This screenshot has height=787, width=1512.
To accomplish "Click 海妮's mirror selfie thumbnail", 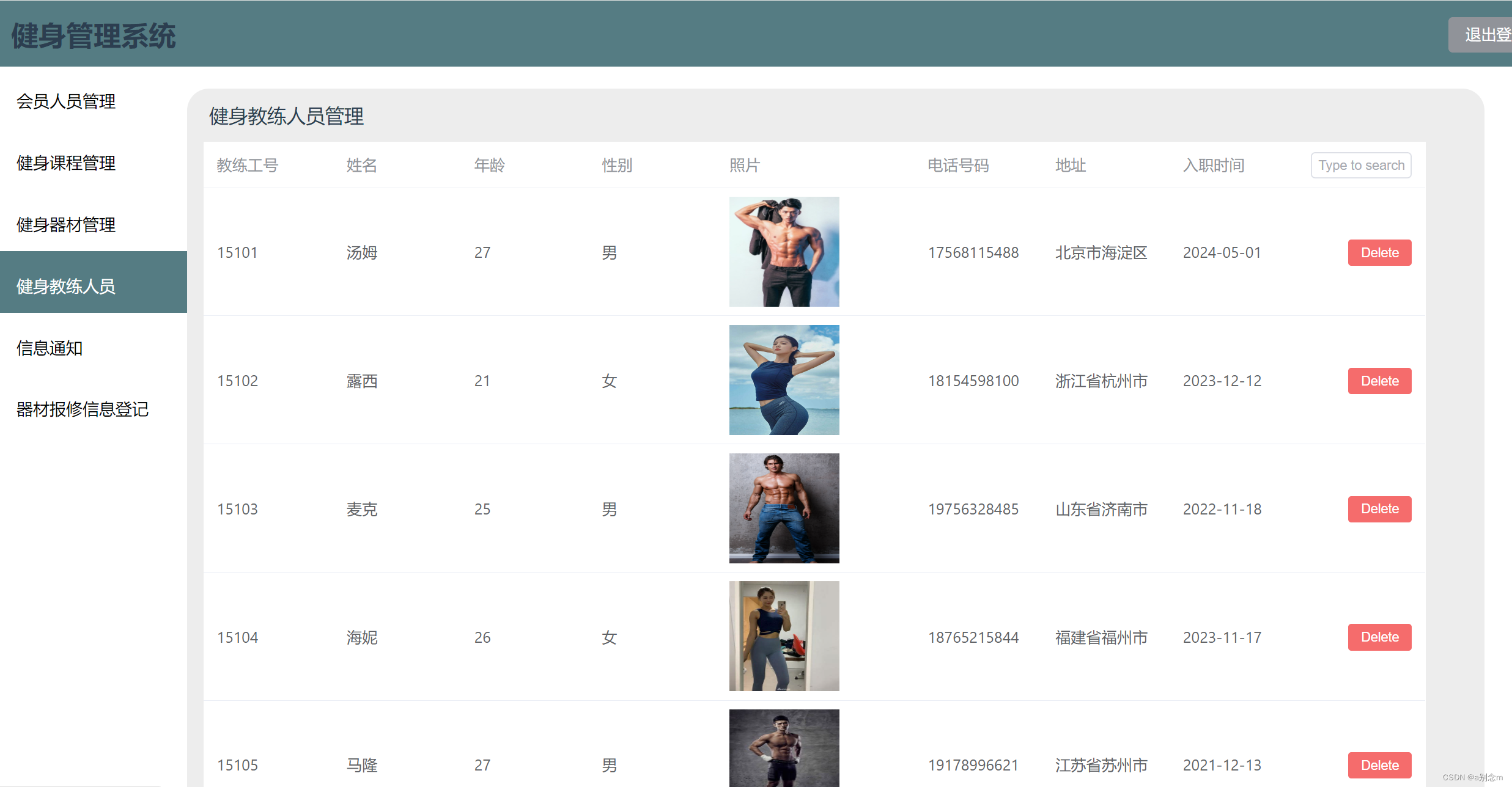I will click(784, 636).
